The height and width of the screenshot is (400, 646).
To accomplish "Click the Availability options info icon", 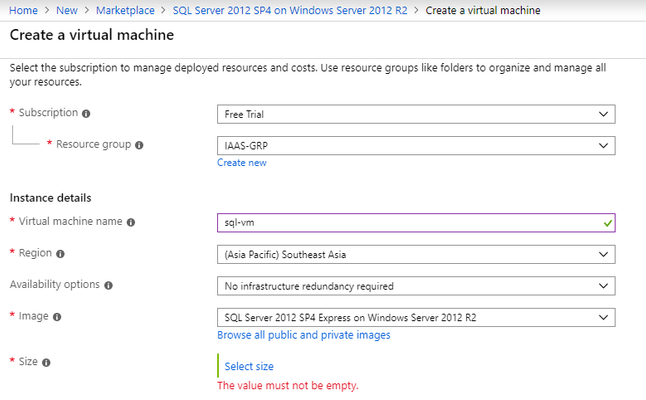I will 108,285.
